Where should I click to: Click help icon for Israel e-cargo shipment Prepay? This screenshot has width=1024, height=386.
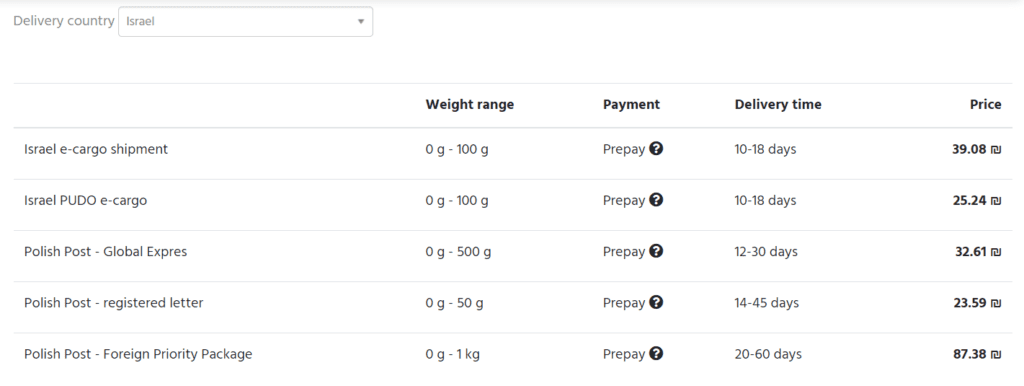point(656,148)
